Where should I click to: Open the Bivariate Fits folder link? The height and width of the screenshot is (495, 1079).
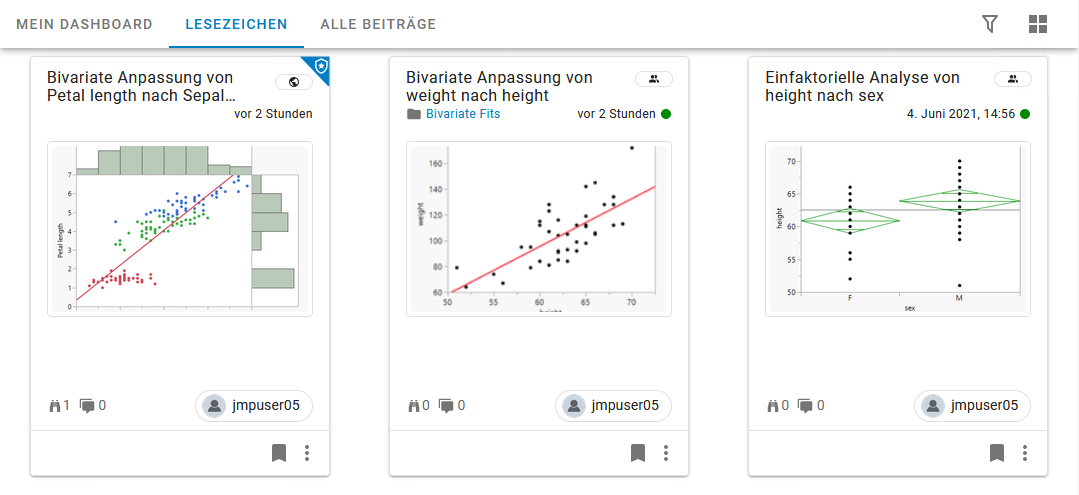pos(463,114)
